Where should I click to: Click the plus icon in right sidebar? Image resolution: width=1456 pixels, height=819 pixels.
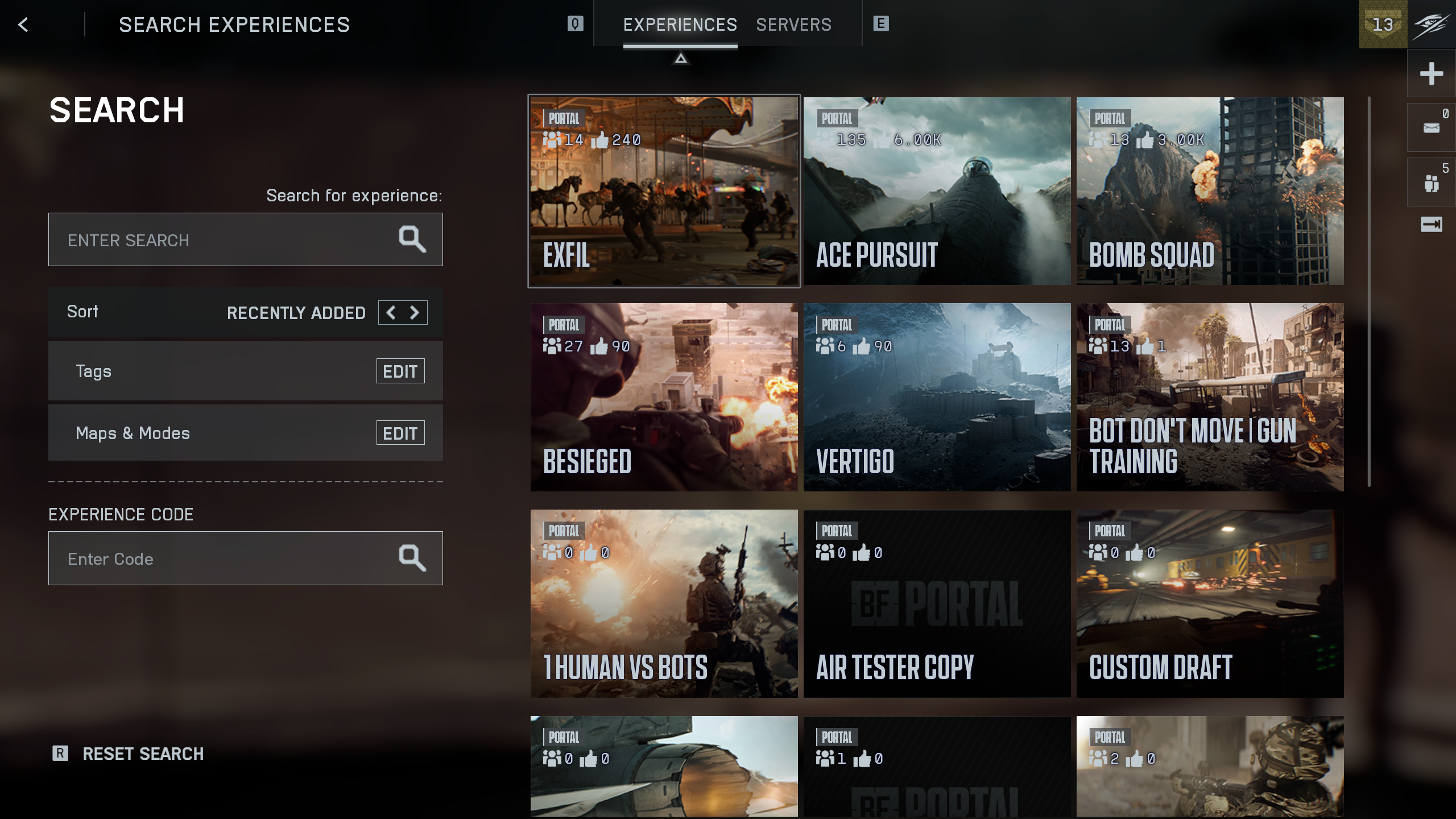click(1431, 73)
